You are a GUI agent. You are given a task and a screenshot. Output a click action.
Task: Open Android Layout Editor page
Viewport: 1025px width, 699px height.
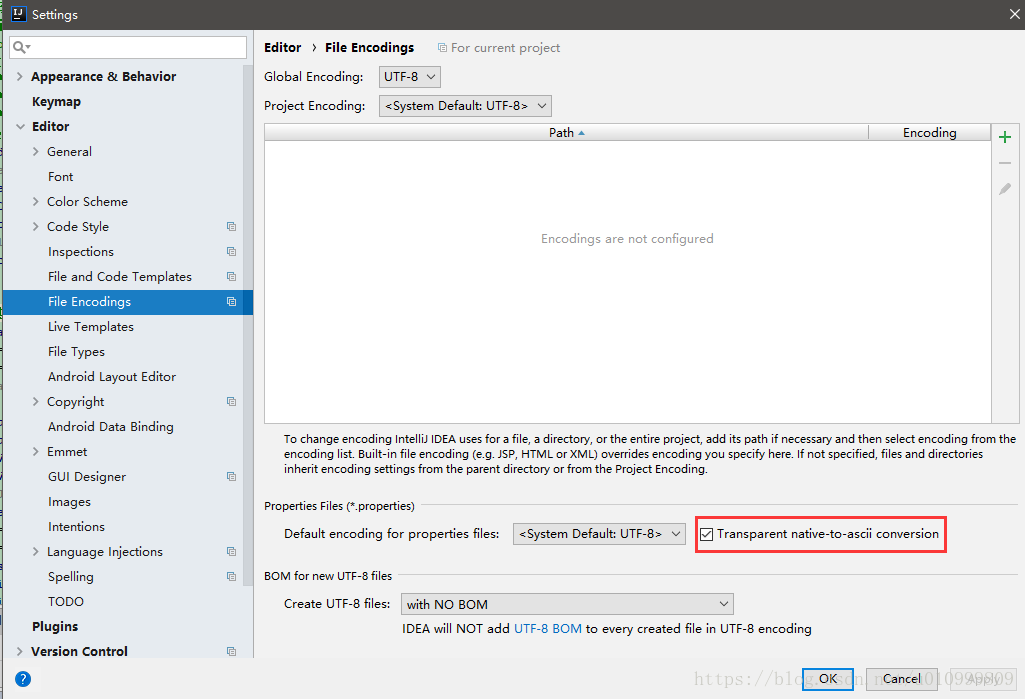112,377
